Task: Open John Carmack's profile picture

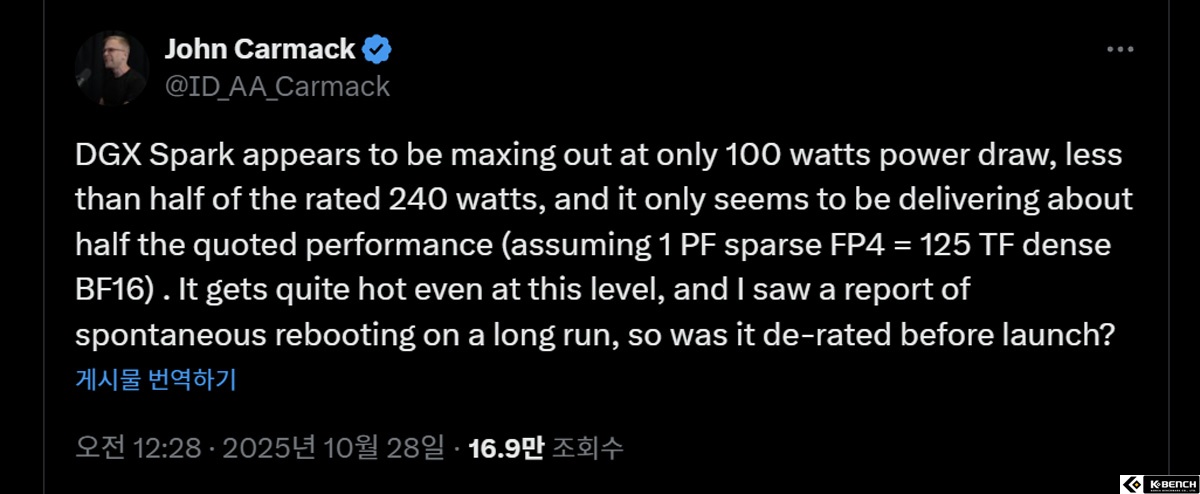Action: tap(112, 67)
